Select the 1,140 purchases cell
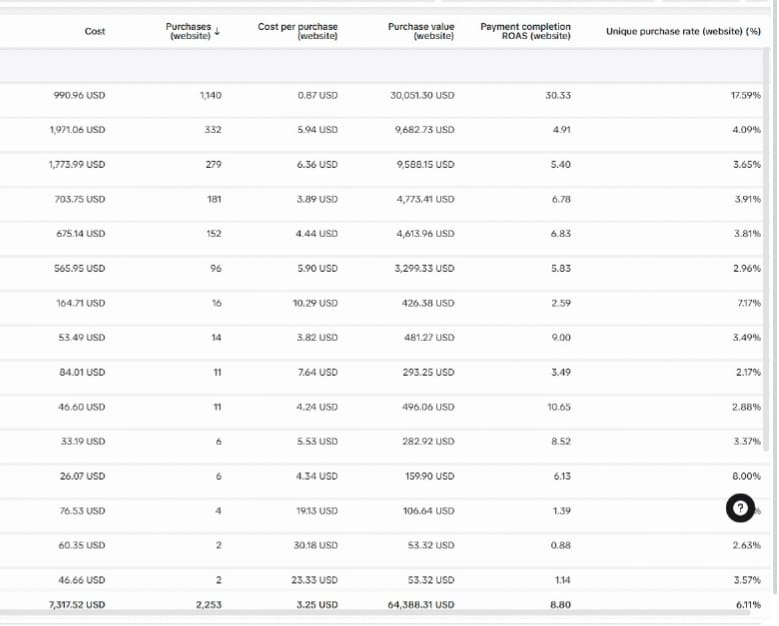 210,95
